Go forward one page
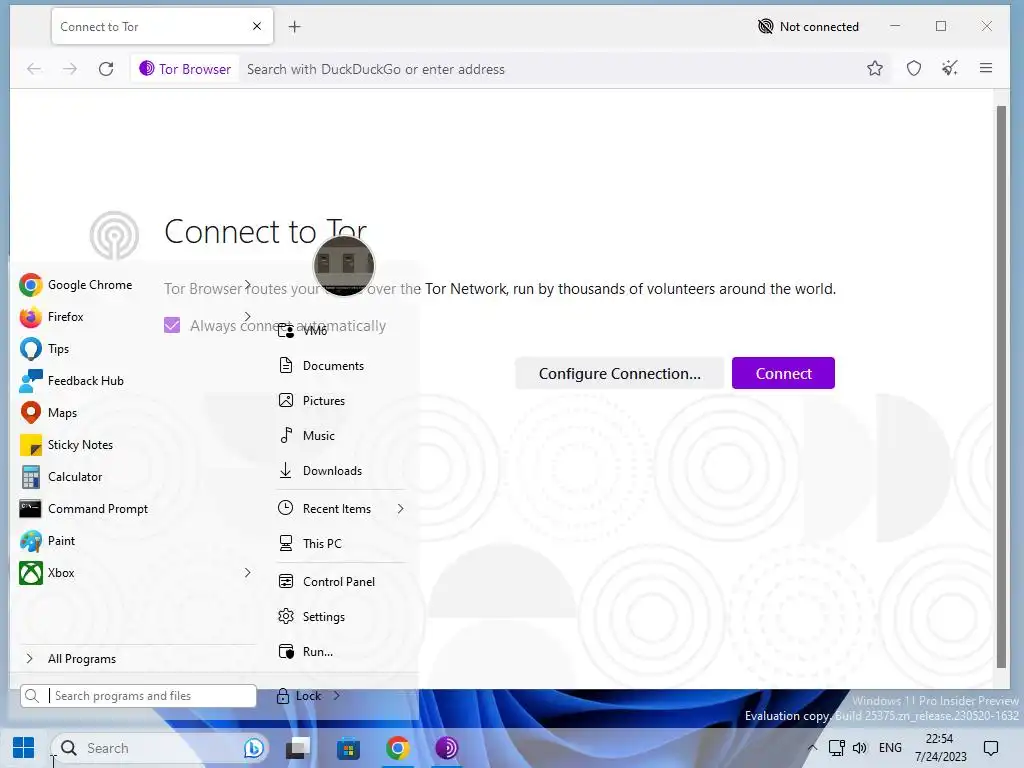 pos(70,69)
